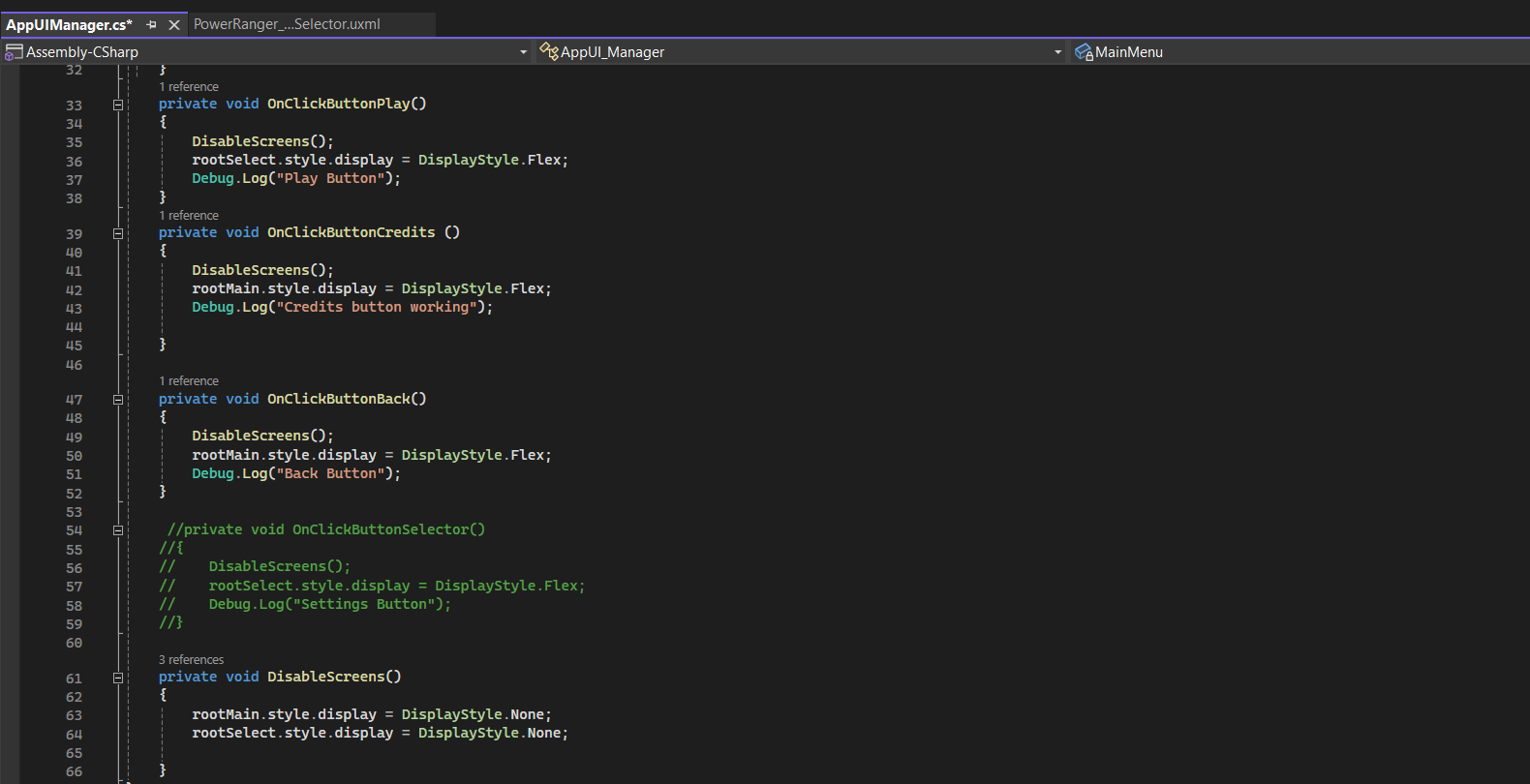This screenshot has width=1530, height=784.
Task: Click the "Back Button" string literal
Action: 330,473
